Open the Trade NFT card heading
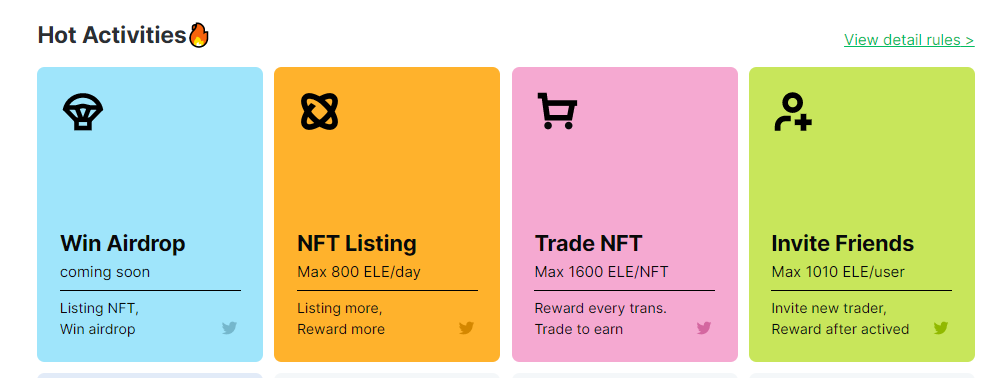 (588, 243)
